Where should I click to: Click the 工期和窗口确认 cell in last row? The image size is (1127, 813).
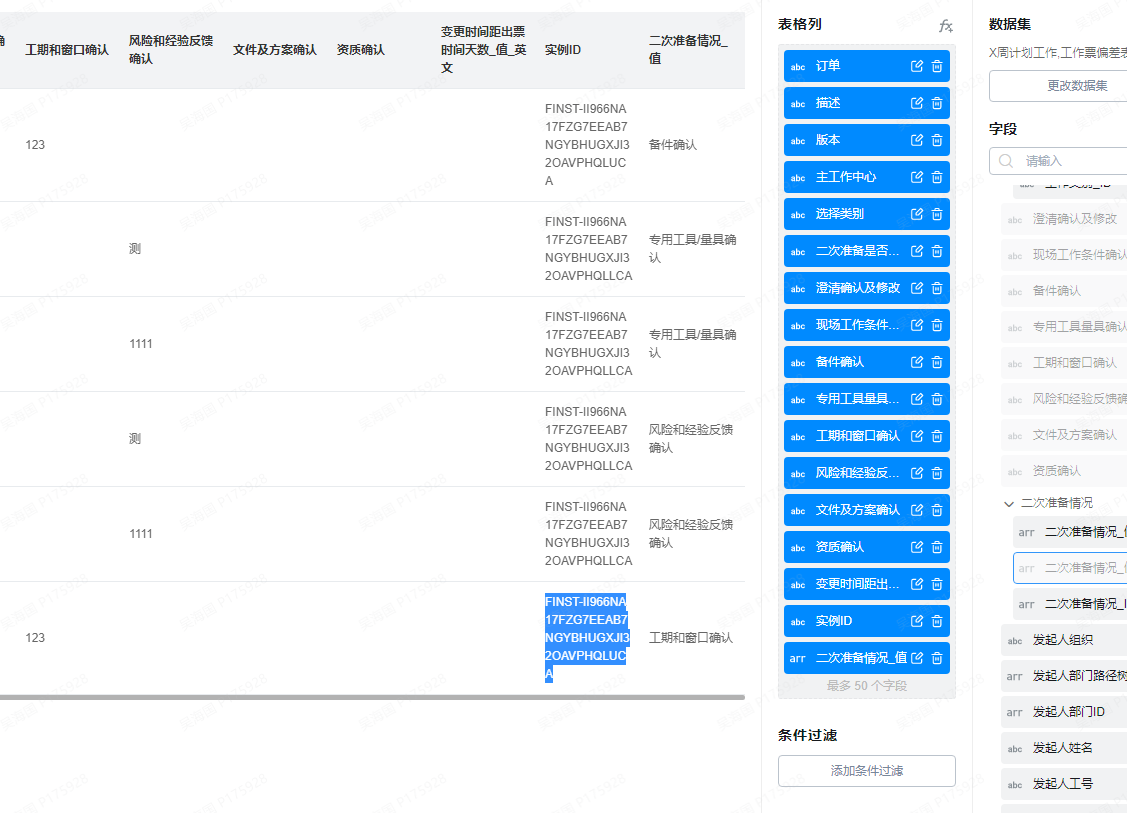tap(691, 638)
